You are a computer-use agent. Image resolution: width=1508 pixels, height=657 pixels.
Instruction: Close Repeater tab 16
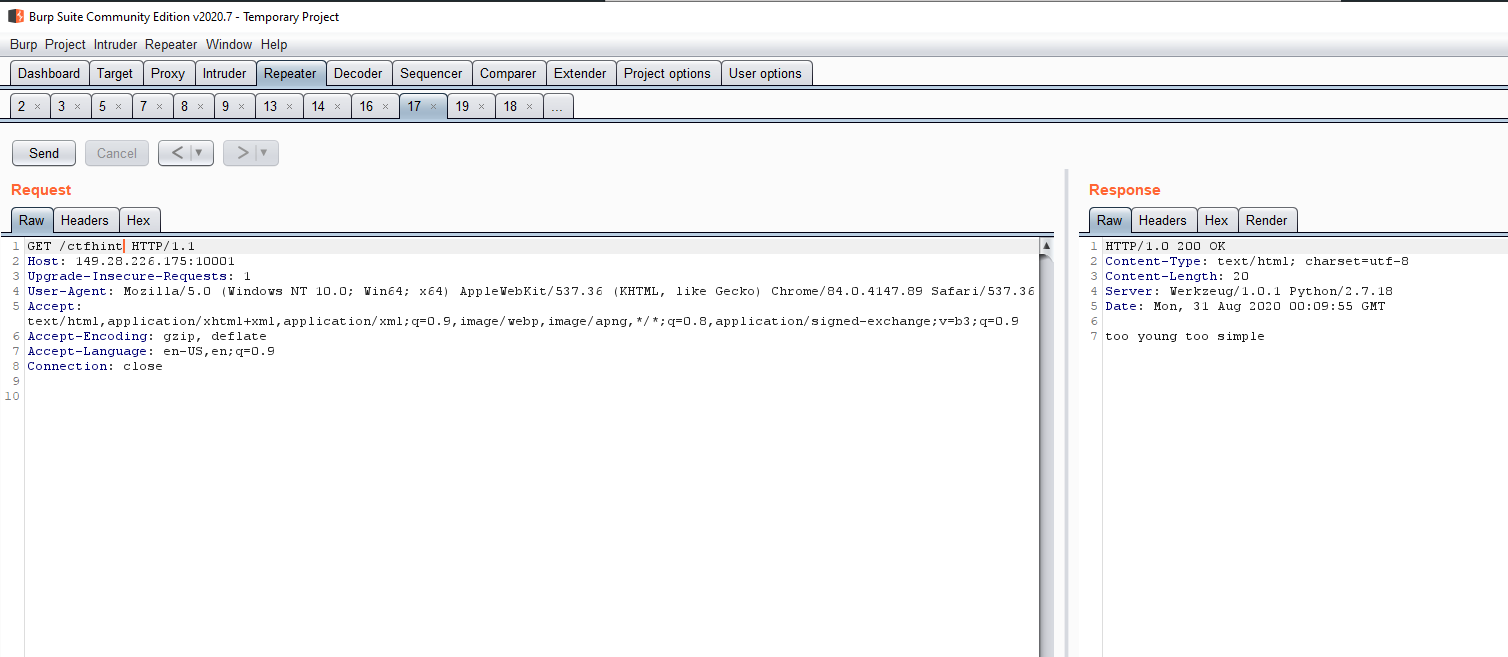coord(385,107)
